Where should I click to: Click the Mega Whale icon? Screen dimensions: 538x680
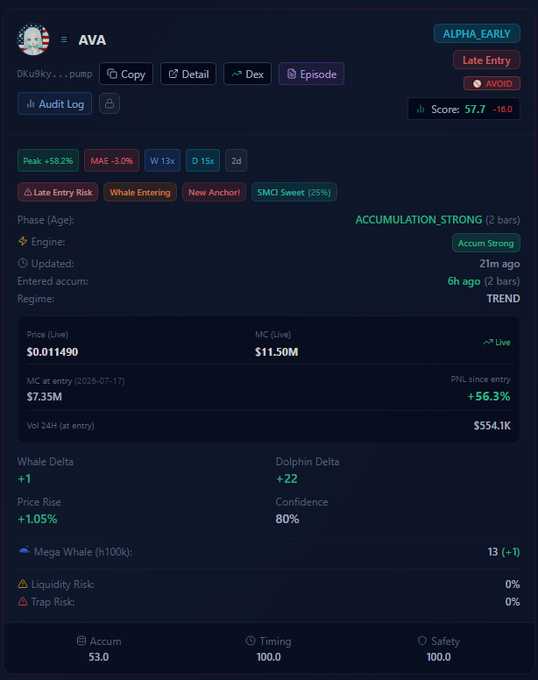(24, 551)
